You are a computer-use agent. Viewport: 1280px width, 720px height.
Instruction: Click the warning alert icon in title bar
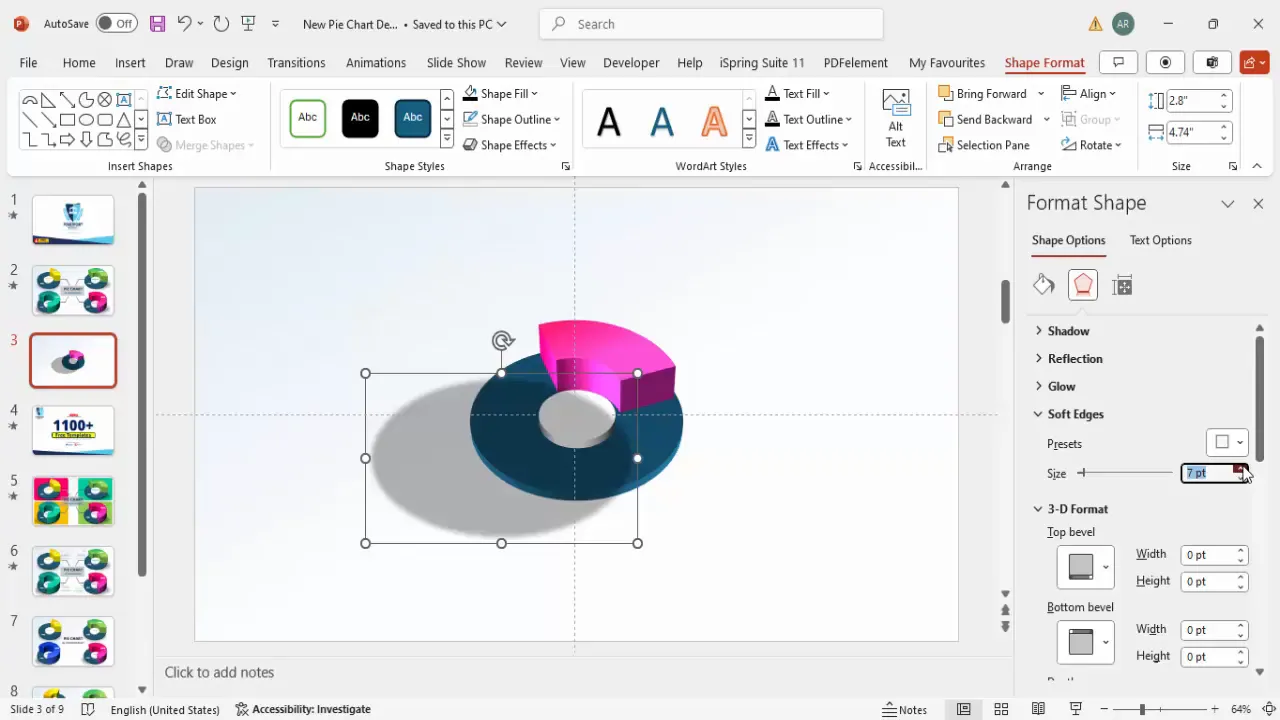(1096, 23)
